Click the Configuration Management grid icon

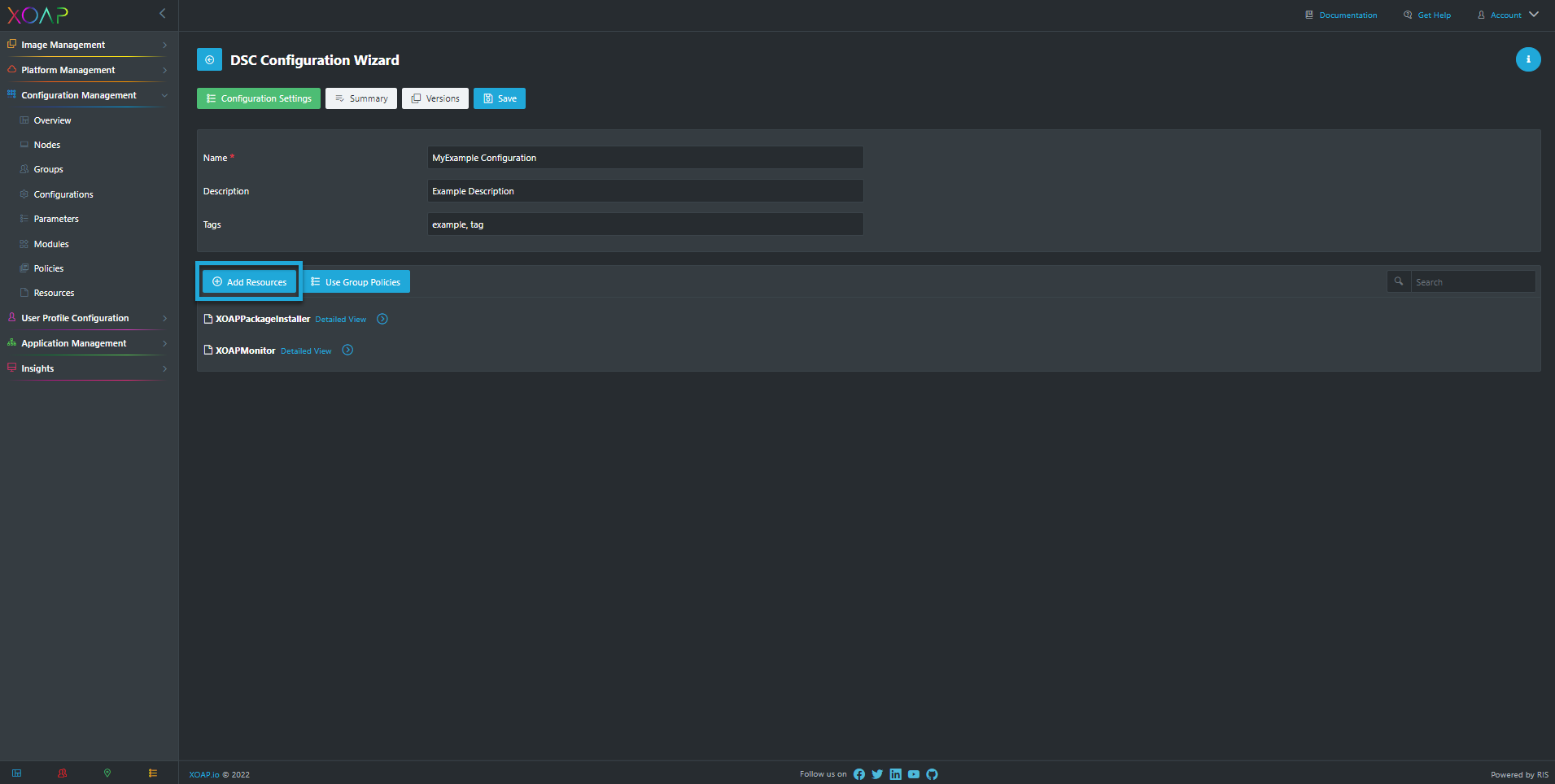point(11,94)
